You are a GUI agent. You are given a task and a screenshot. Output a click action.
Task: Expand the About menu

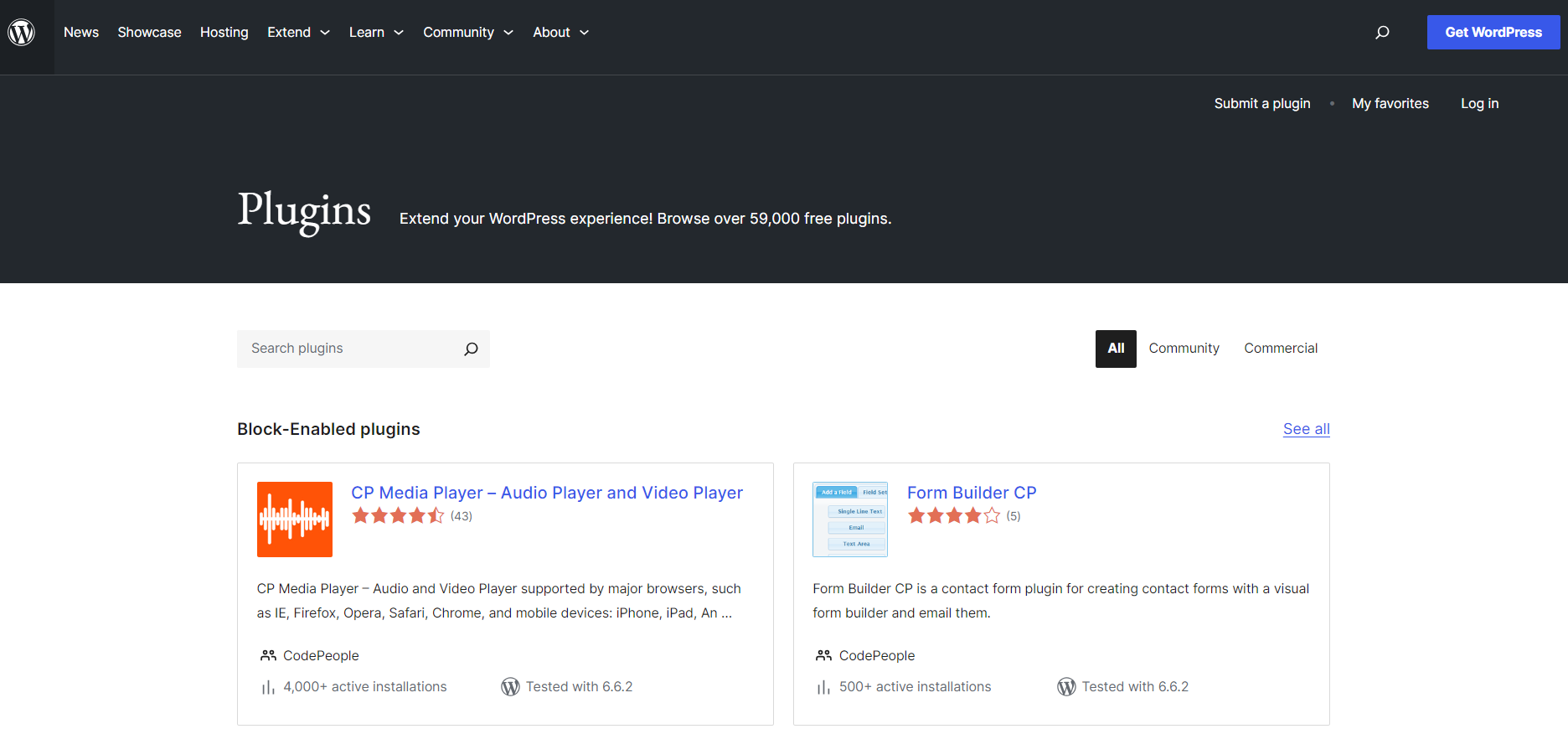561,33
